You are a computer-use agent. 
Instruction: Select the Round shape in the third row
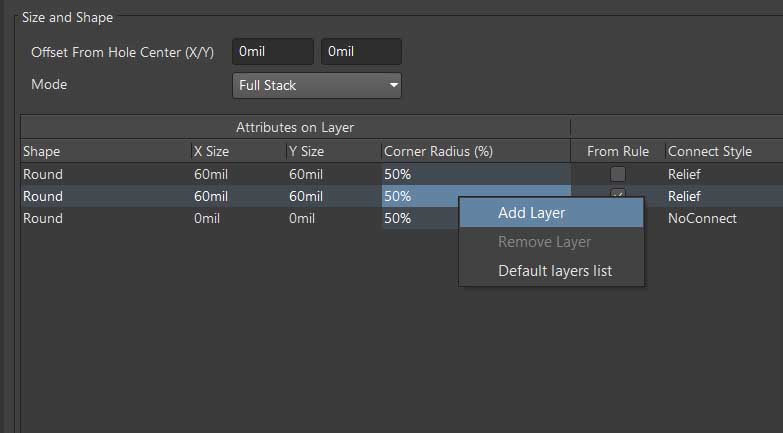point(43,218)
